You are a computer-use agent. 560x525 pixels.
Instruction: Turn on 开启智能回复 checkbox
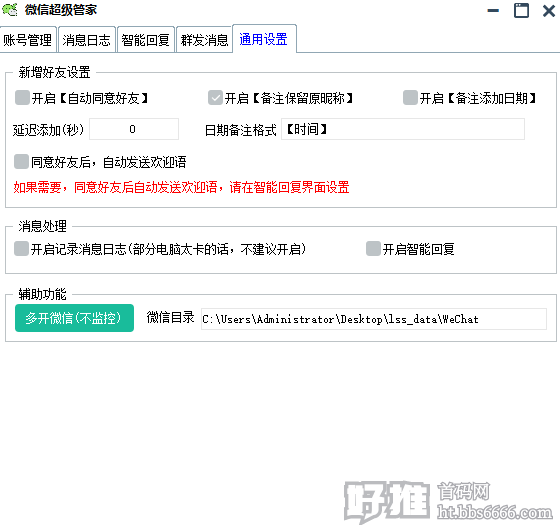point(373,249)
